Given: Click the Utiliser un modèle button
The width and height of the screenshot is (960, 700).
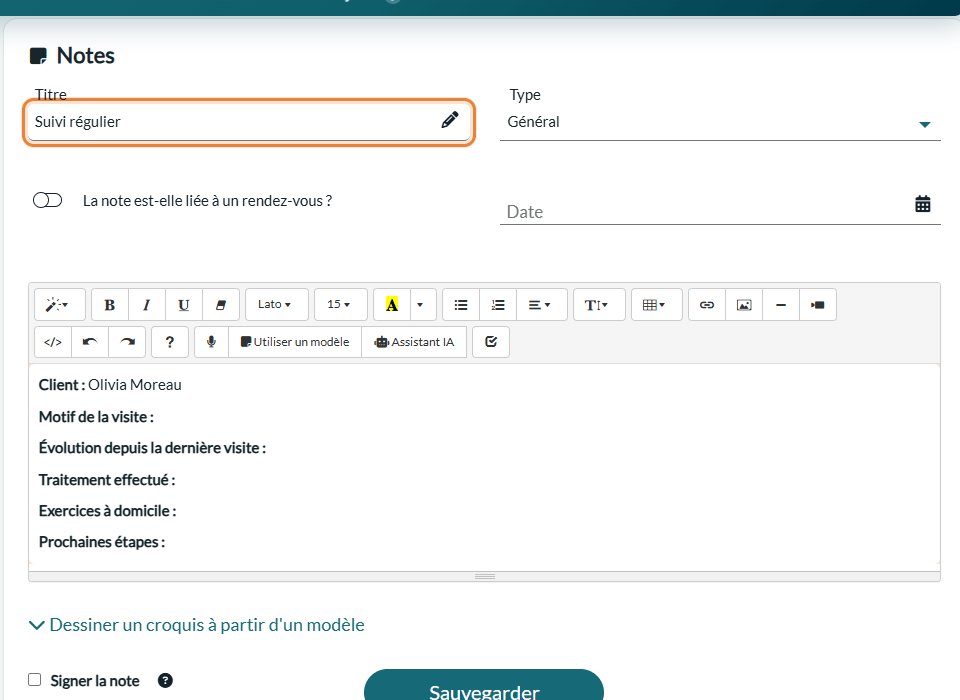Looking at the screenshot, I should 295,342.
